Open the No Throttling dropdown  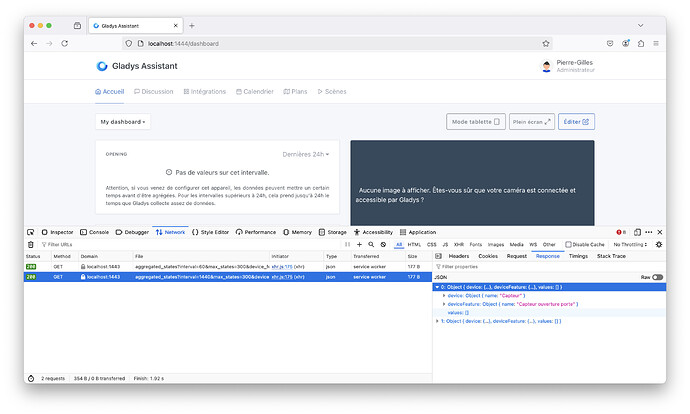pyautogui.click(x=631, y=244)
